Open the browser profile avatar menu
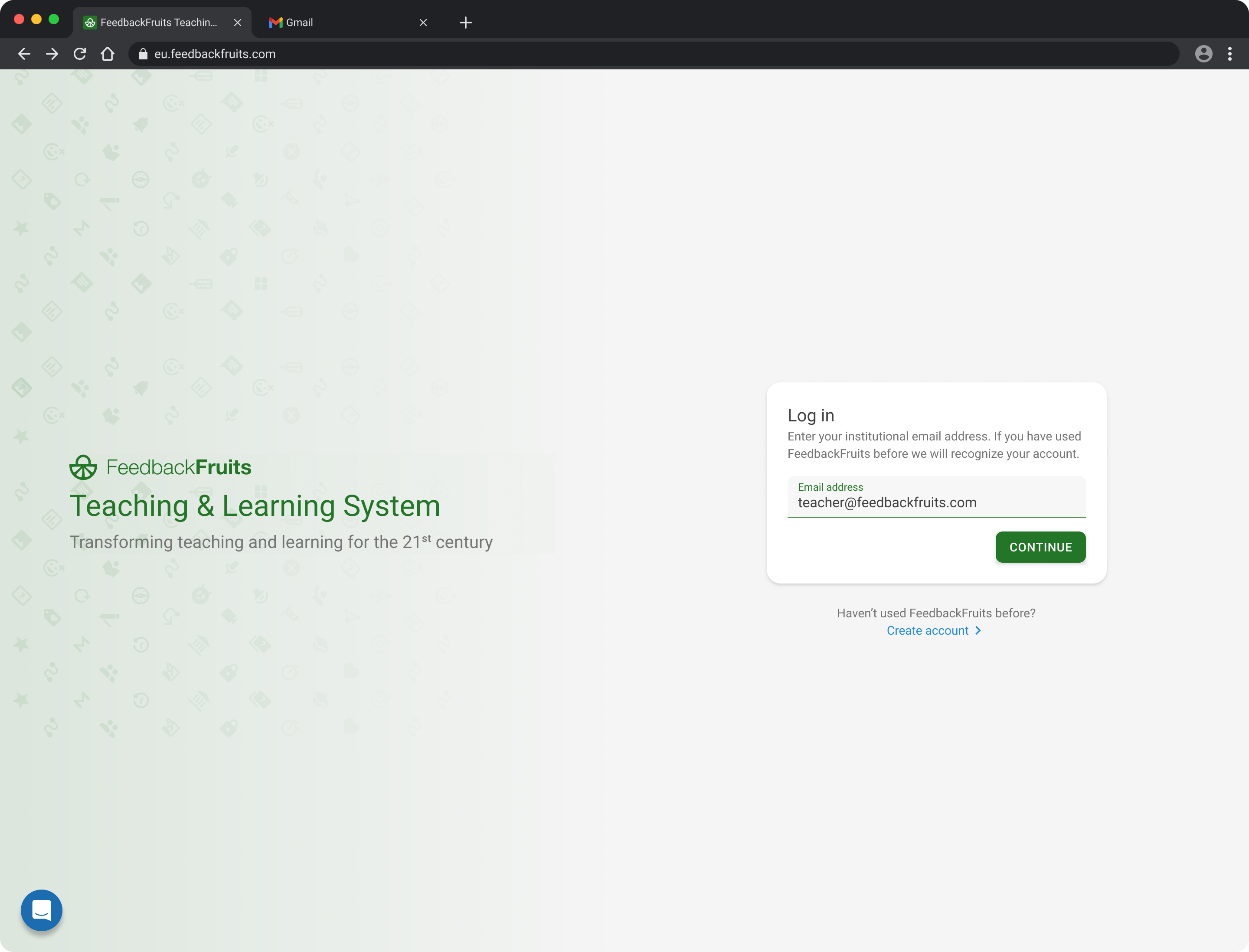Viewport: 1249px width, 952px height. 1203,54
